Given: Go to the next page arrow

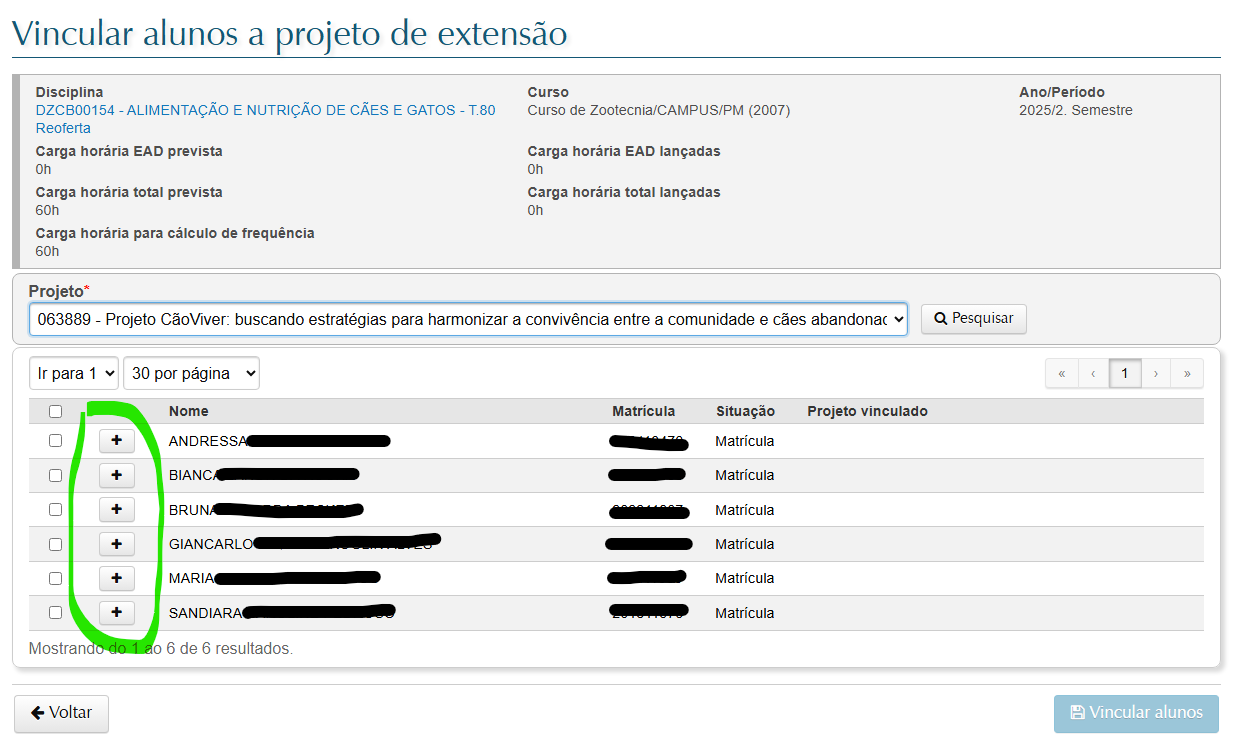Looking at the screenshot, I should click(x=1156, y=374).
